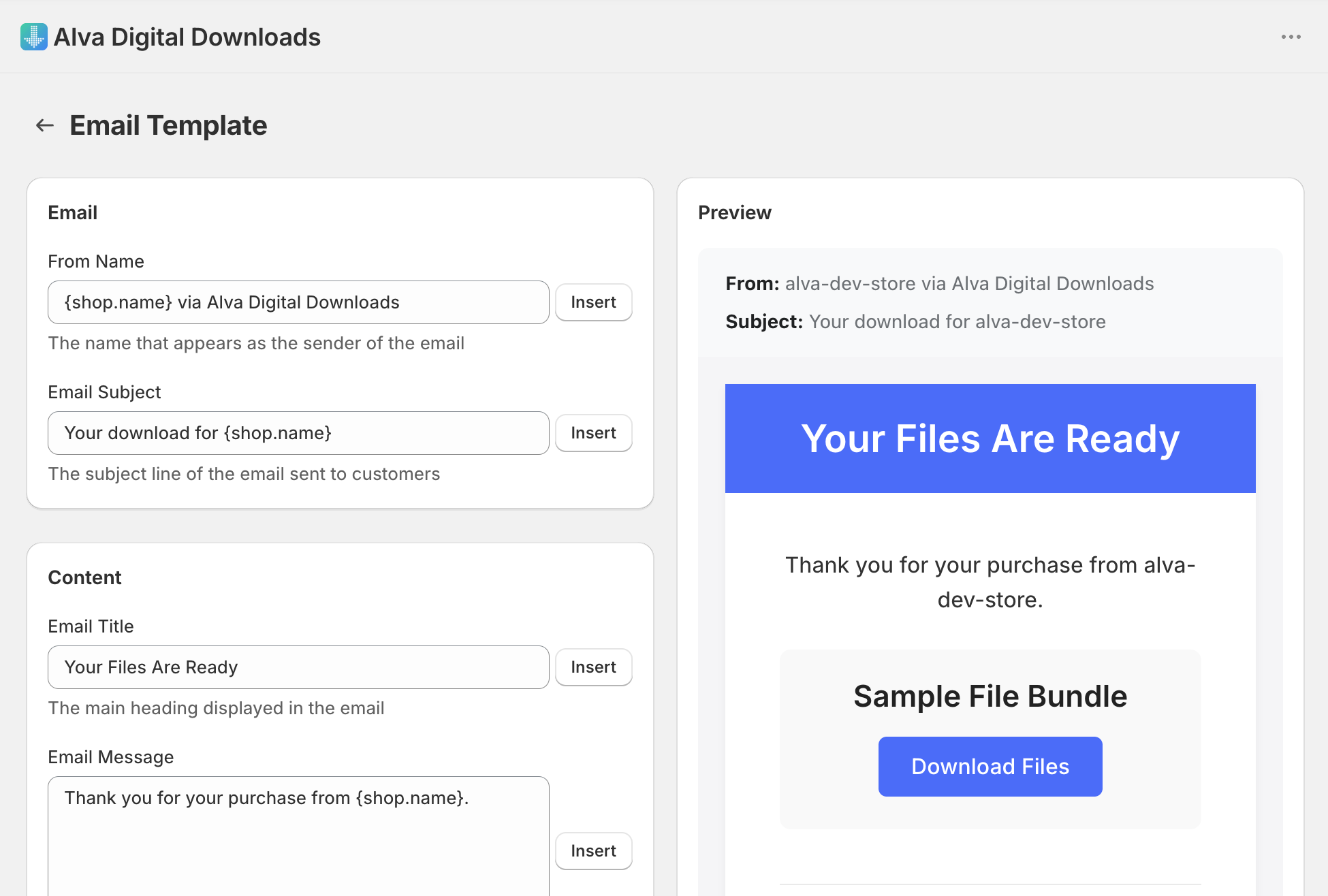Click the Email Message label
The image size is (1328, 896).
[x=111, y=757]
